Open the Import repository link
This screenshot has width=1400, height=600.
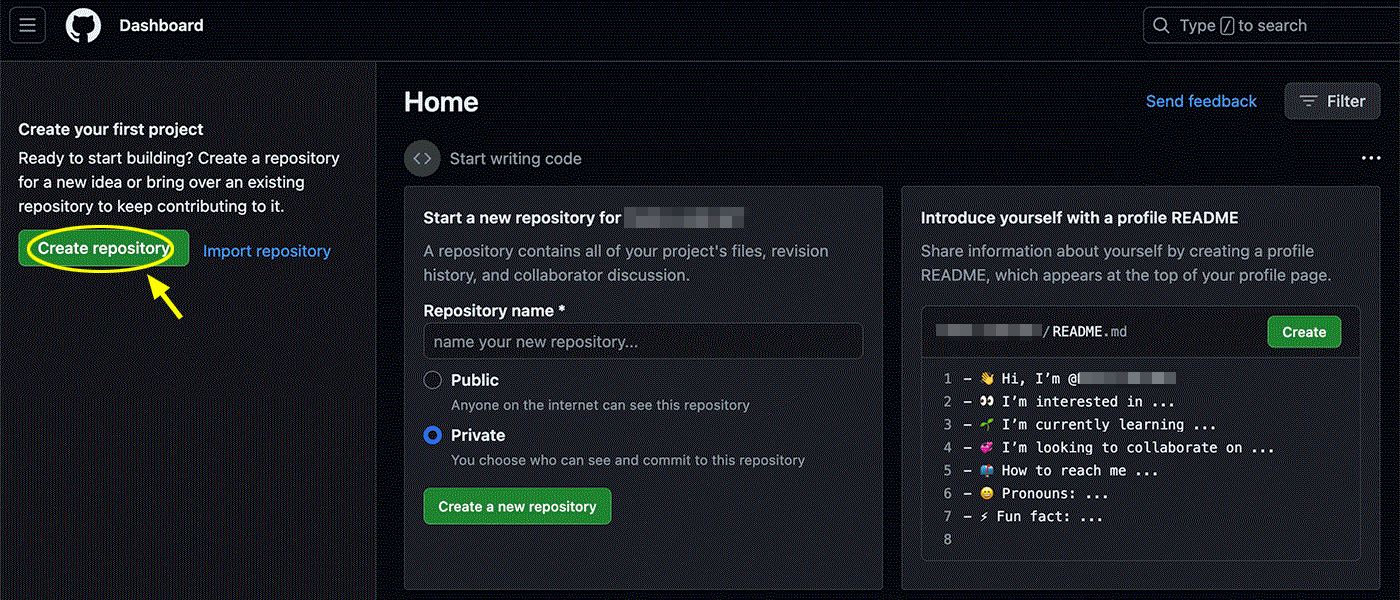pyautogui.click(x=266, y=251)
